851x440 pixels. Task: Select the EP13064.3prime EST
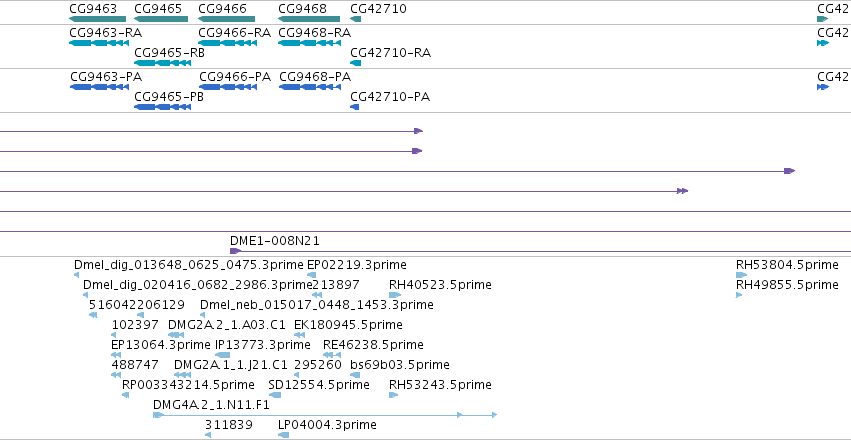click(x=116, y=355)
